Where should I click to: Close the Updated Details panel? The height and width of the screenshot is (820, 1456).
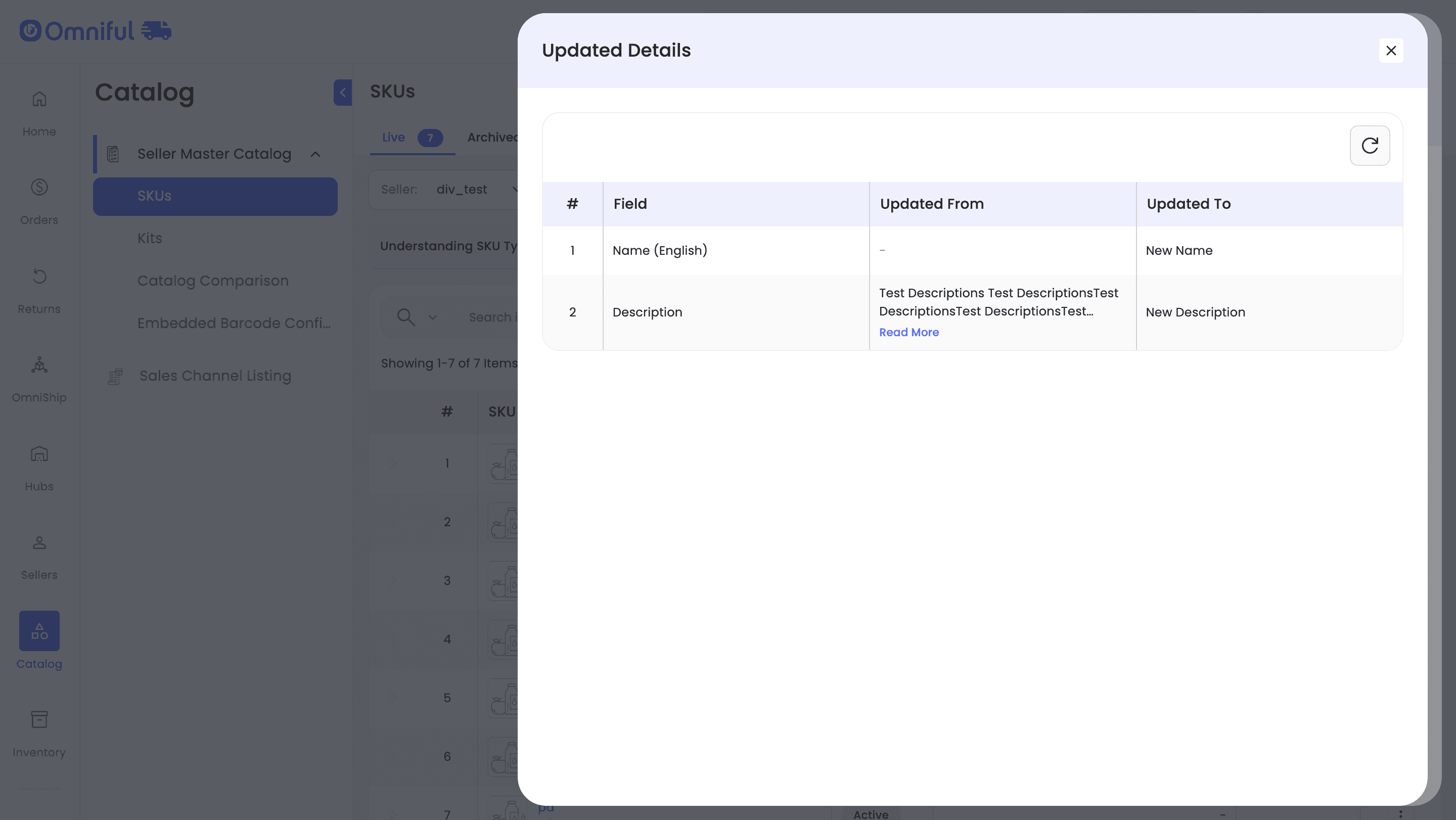point(1390,51)
